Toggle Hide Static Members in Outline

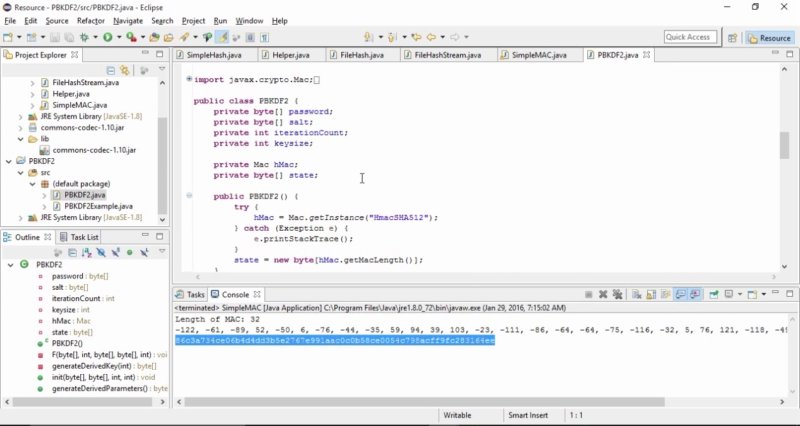tap(116, 252)
